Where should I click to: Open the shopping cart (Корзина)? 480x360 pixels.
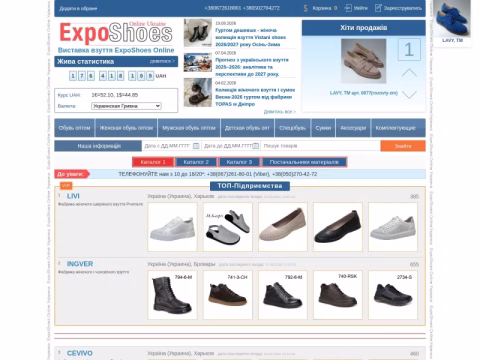point(321,8)
